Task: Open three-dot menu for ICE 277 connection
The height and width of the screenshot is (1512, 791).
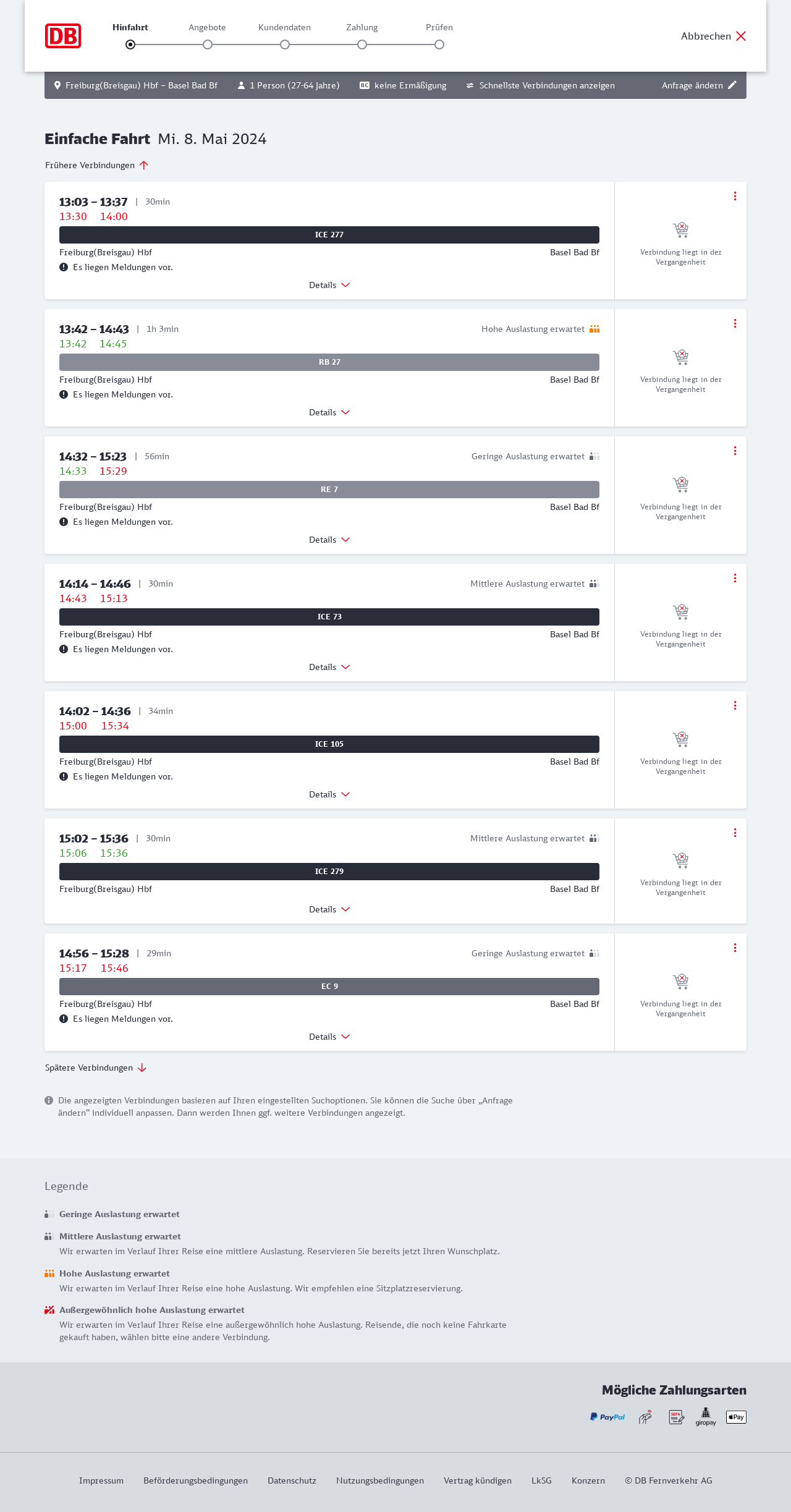Action: coord(735,196)
